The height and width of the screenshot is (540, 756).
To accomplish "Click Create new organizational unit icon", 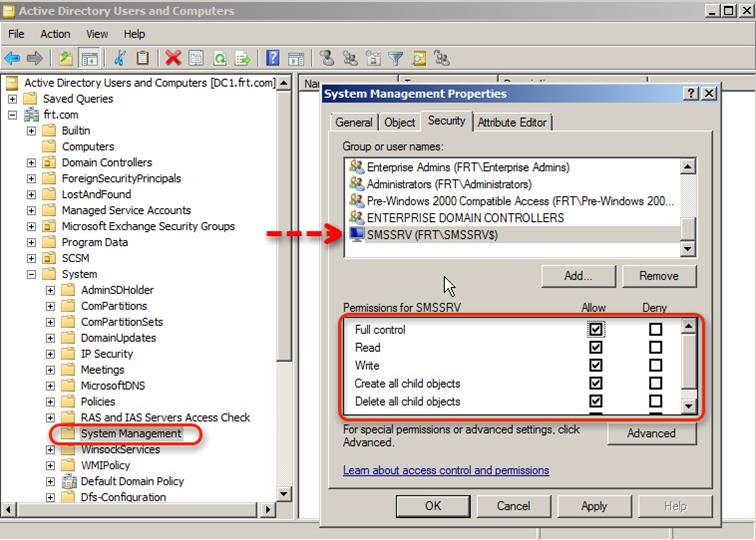I will (x=373, y=58).
